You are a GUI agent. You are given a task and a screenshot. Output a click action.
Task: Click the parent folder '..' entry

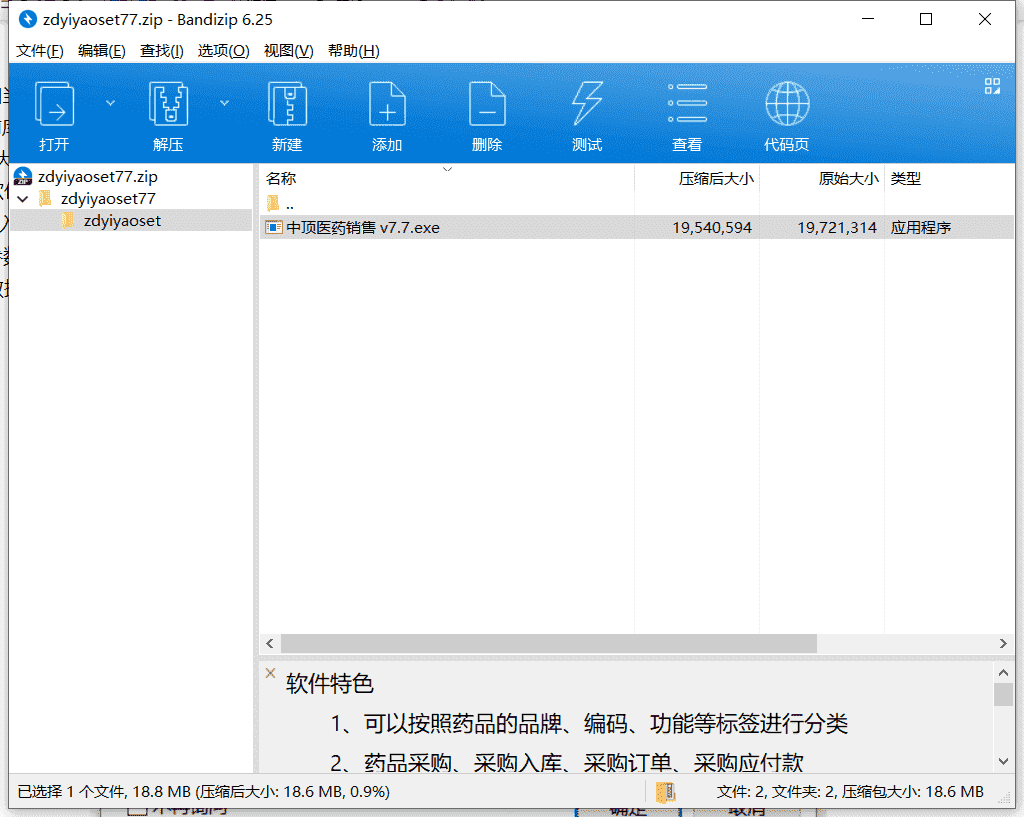(x=281, y=204)
